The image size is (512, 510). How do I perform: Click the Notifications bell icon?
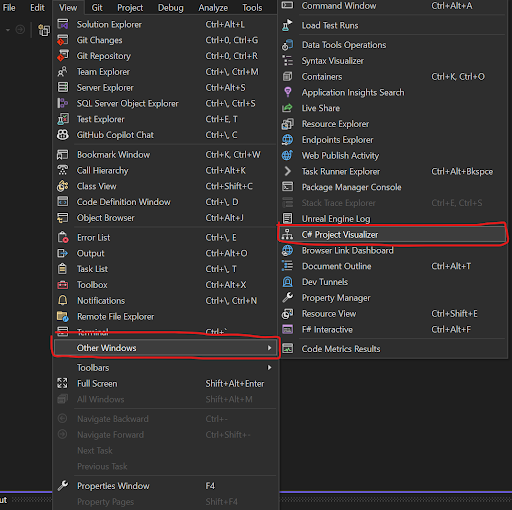(x=63, y=301)
